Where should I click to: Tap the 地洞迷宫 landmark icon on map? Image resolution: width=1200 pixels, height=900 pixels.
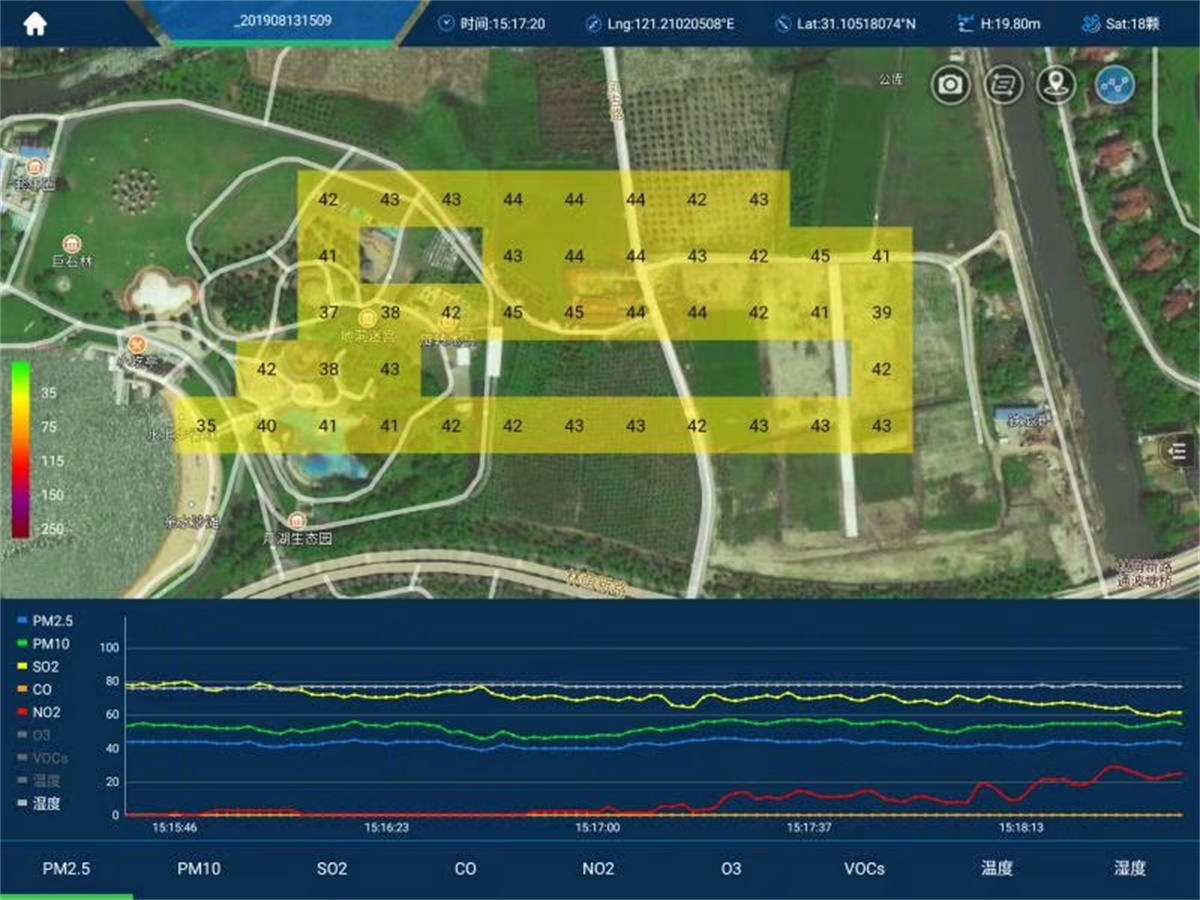click(x=368, y=319)
